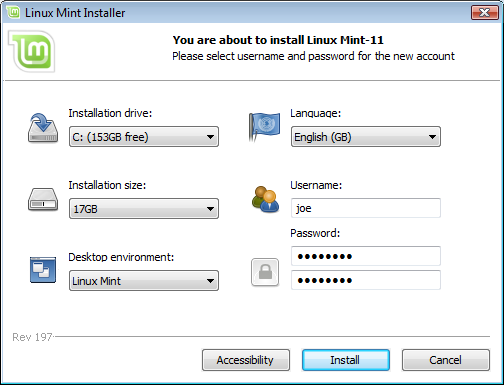The height and width of the screenshot is (385, 504).
Task: Click the blue language flag icon
Action: [x=264, y=127]
